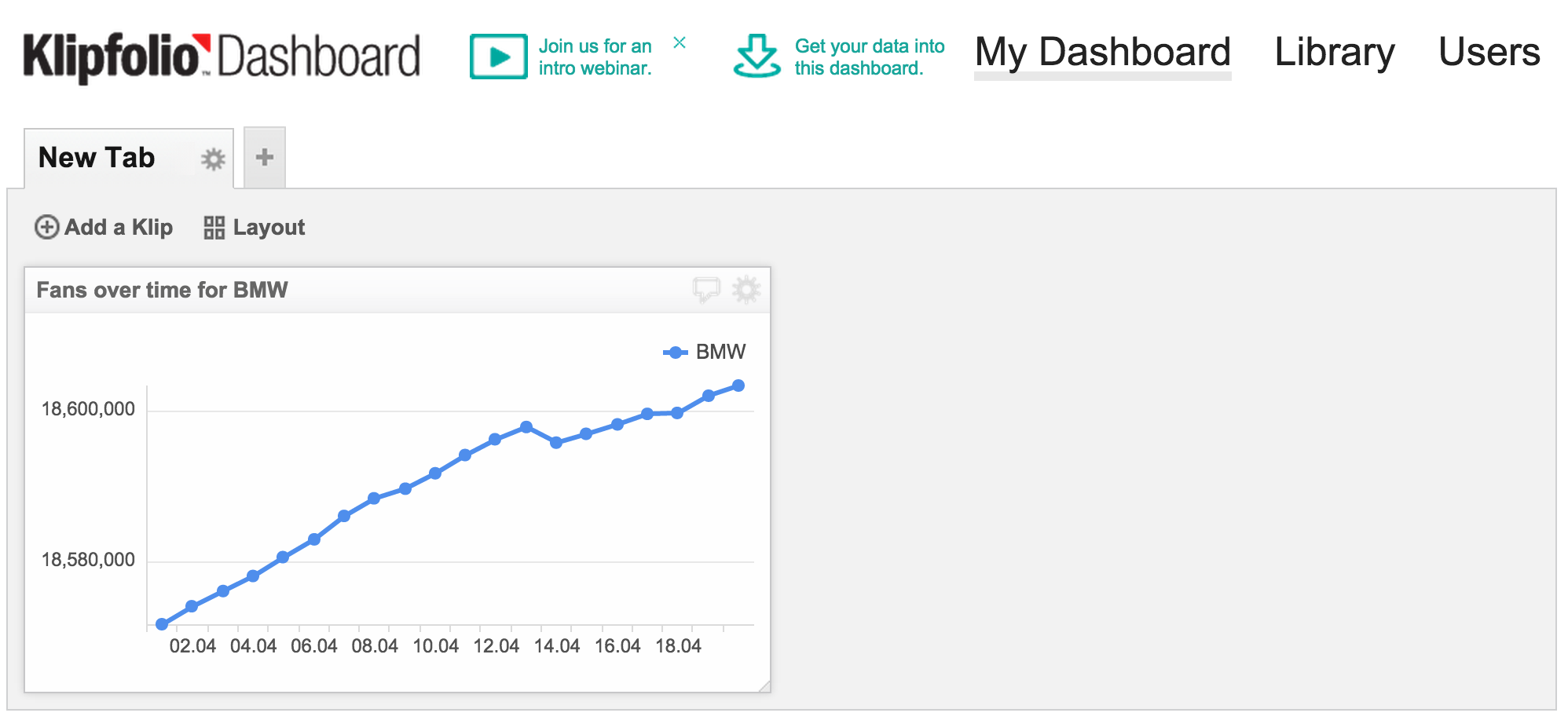Click the 18,580,000 axis label
The image size is (1568, 720).
click(88, 560)
